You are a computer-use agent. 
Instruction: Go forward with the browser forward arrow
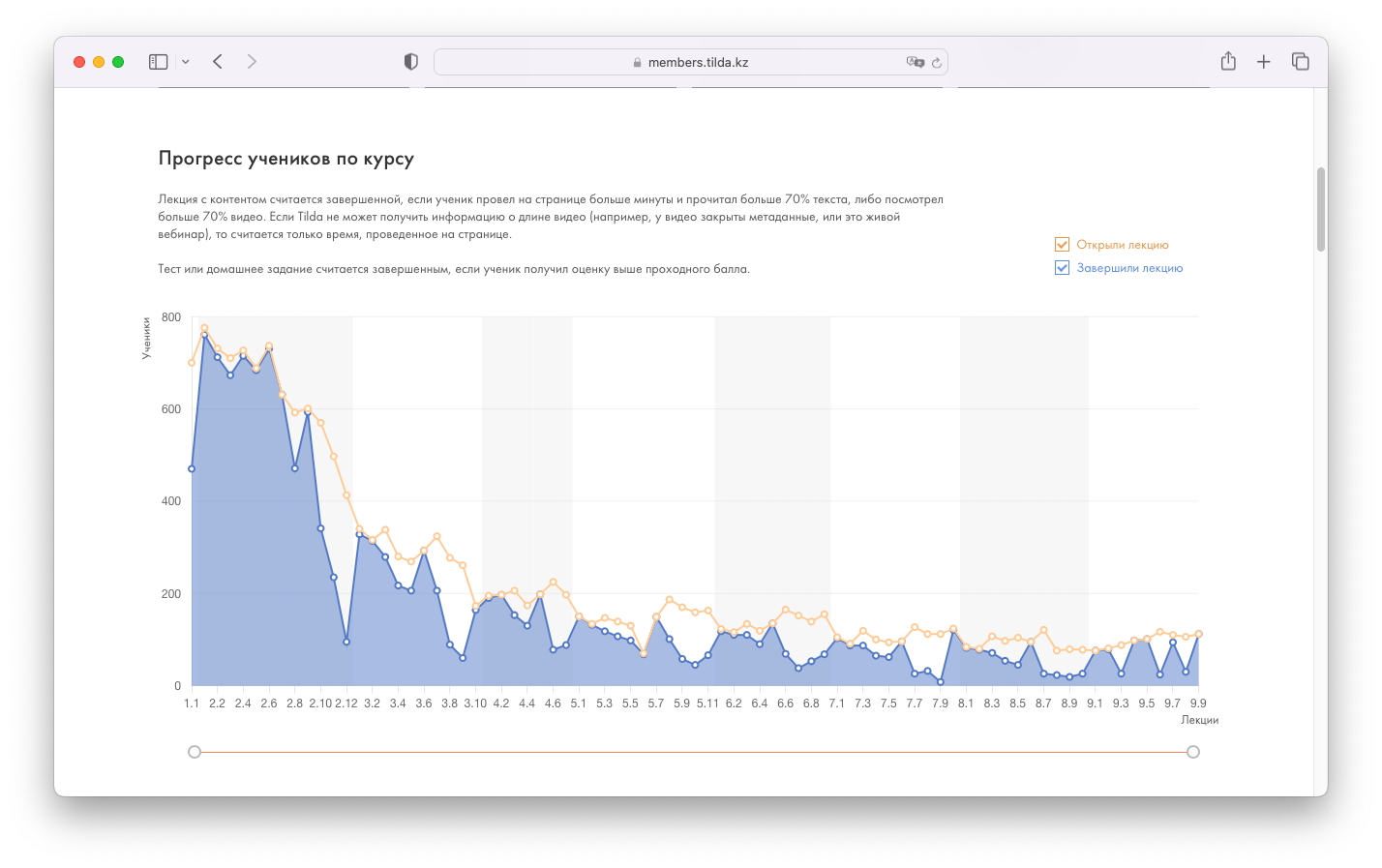(x=252, y=62)
